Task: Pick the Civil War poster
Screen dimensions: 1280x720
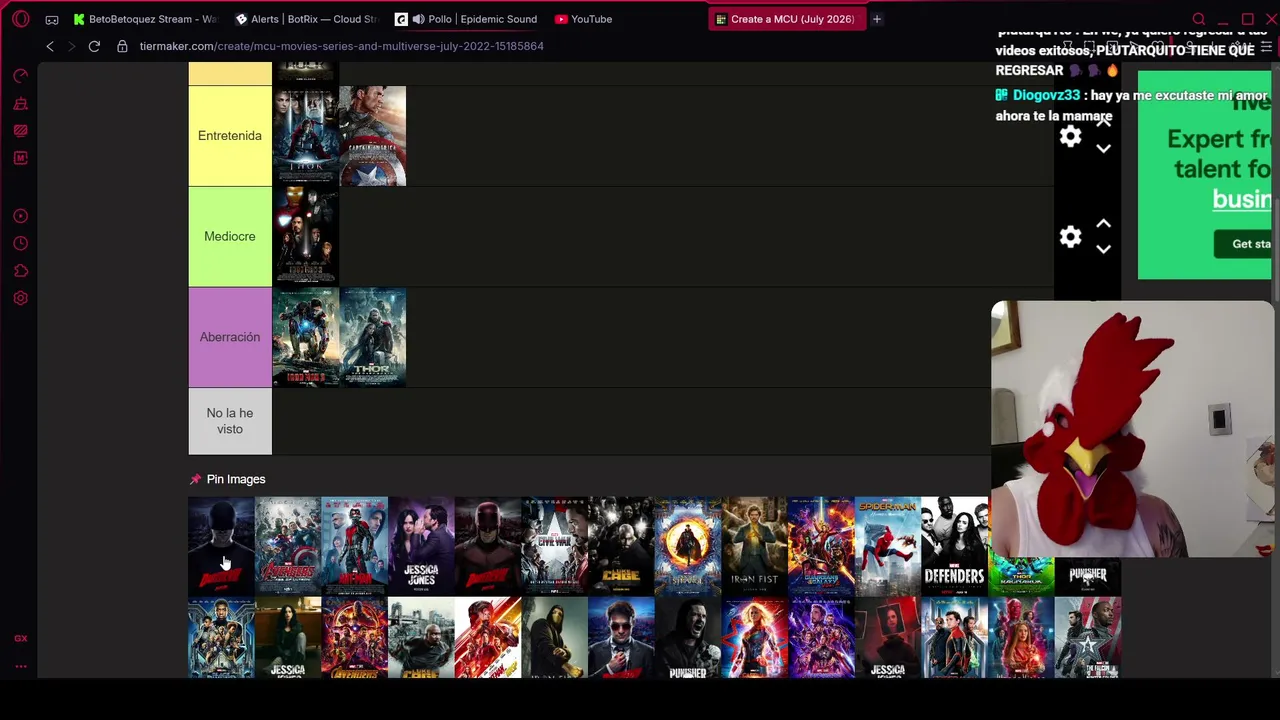Action: click(x=555, y=546)
